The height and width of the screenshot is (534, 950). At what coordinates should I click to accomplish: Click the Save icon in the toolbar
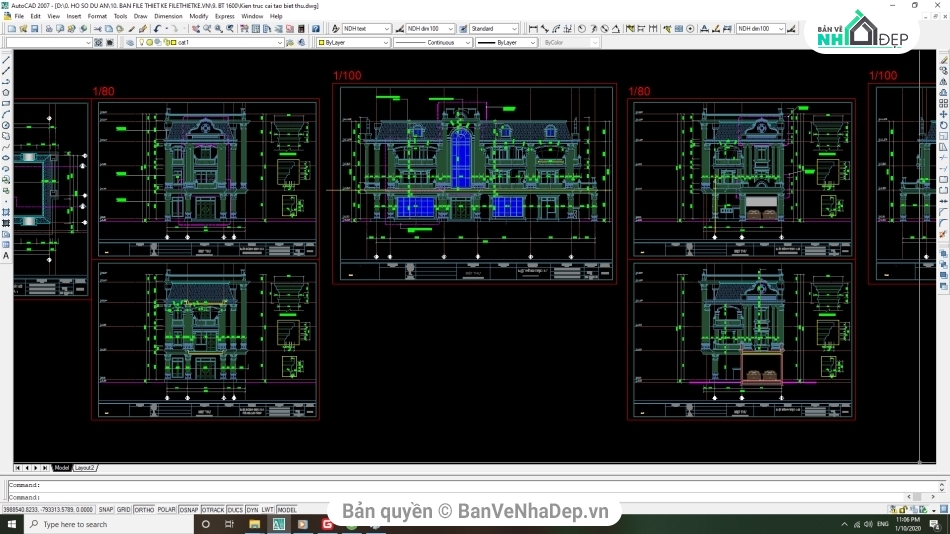tap(33, 29)
